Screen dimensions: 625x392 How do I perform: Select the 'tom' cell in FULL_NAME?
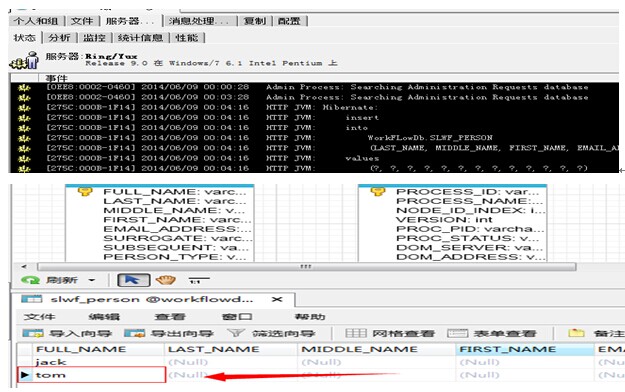[98, 375]
